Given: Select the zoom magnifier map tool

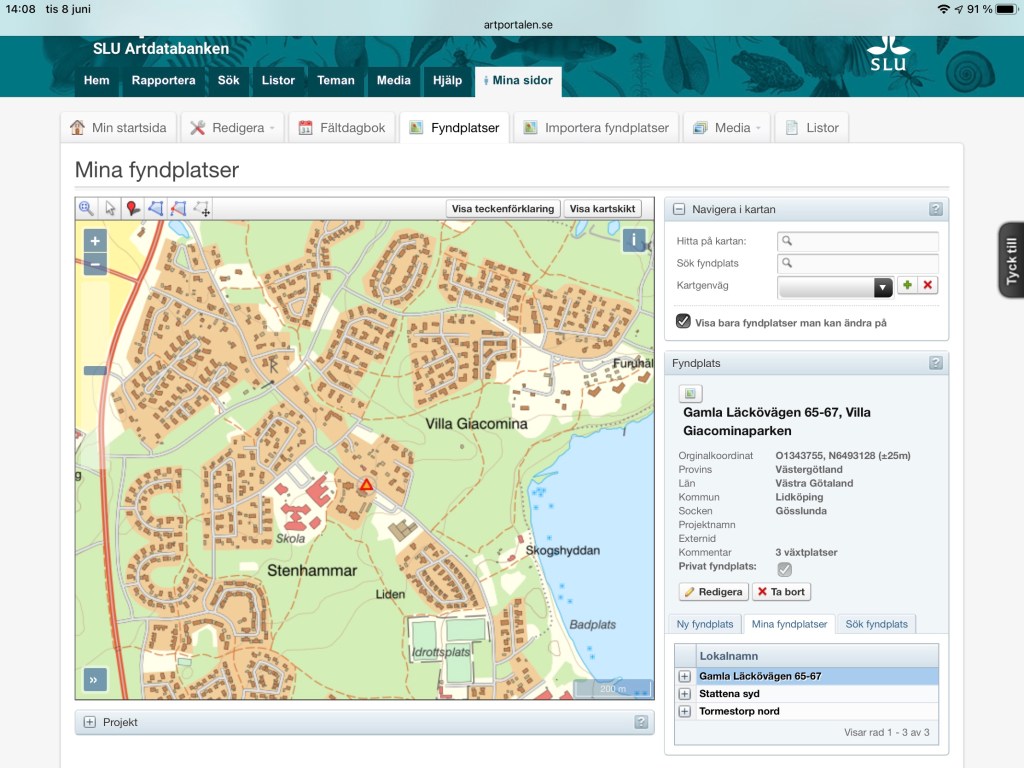Looking at the screenshot, I should (x=86, y=208).
